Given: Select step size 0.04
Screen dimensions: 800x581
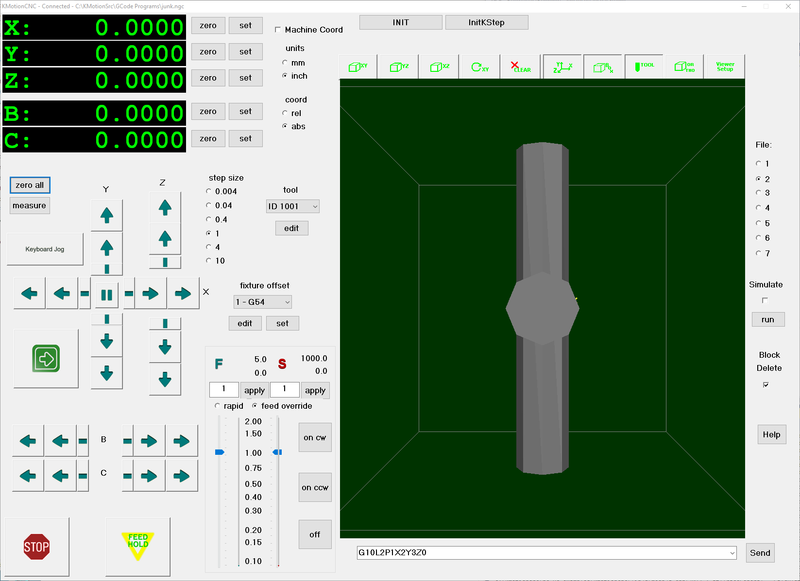Looking at the screenshot, I should (210, 203).
